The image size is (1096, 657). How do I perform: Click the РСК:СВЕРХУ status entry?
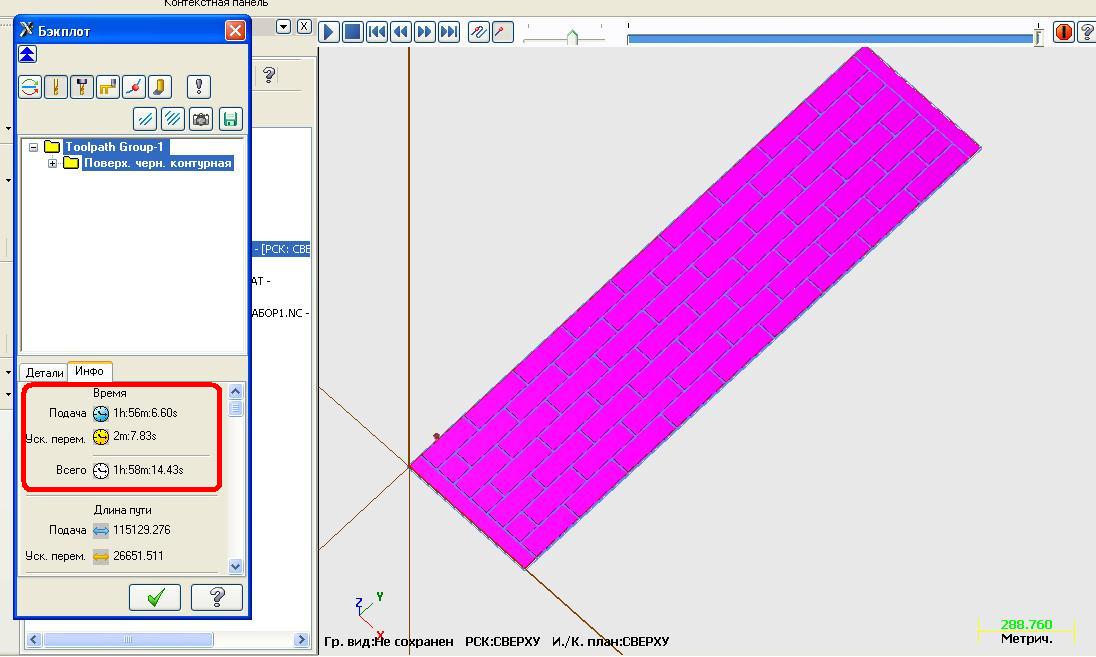click(x=503, y=642)
